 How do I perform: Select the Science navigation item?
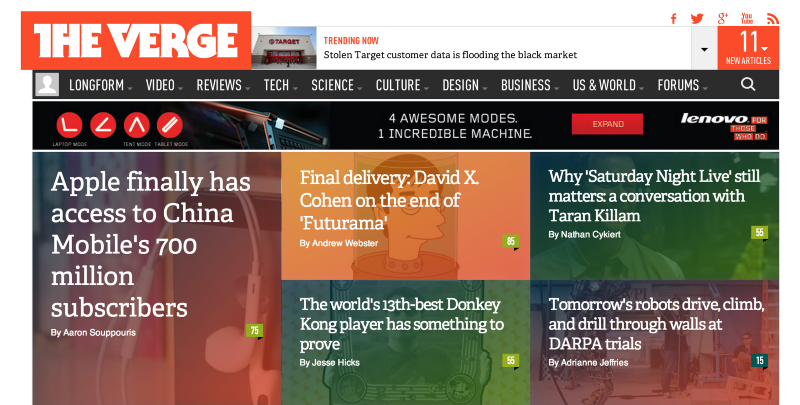[336, 85]
